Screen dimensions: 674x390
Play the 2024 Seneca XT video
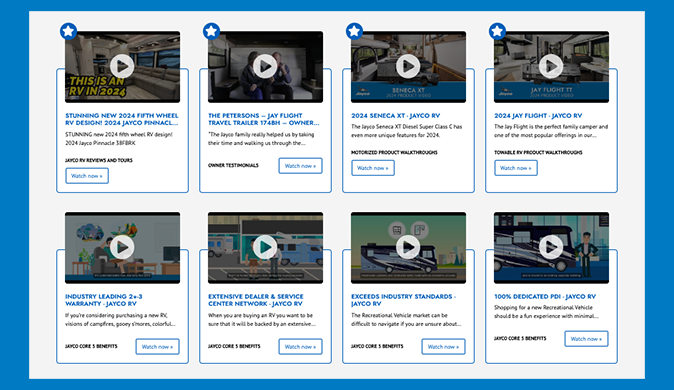click(x=408, y=66)
